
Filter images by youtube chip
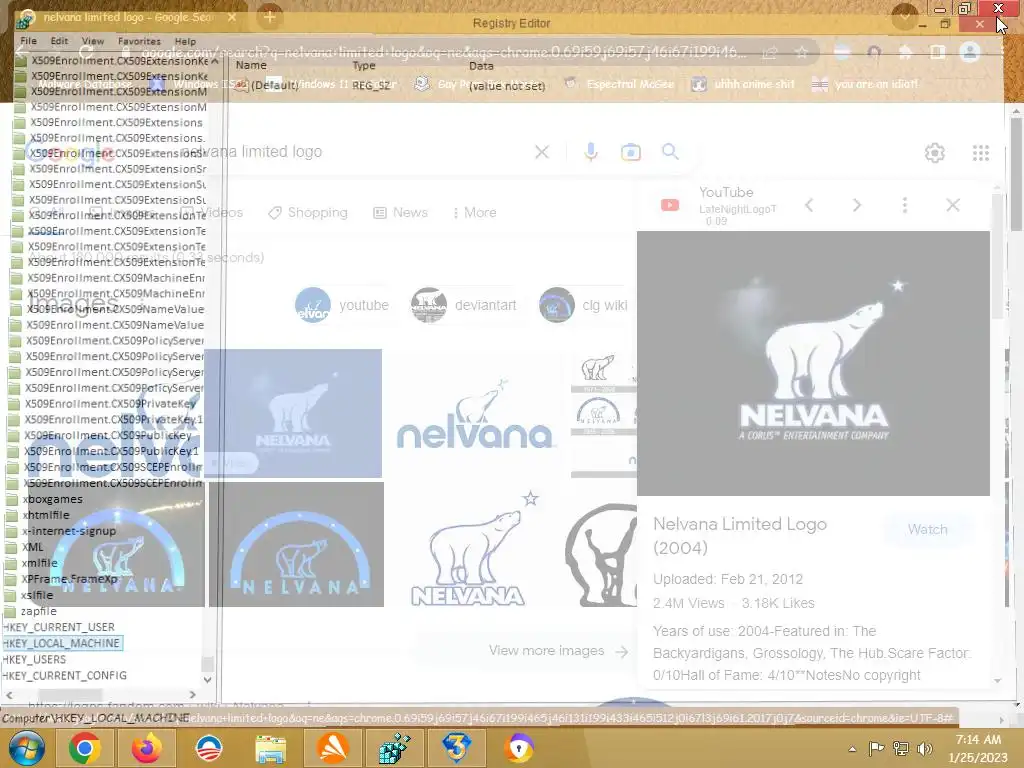pyautogui.click(x=342, y=305)
